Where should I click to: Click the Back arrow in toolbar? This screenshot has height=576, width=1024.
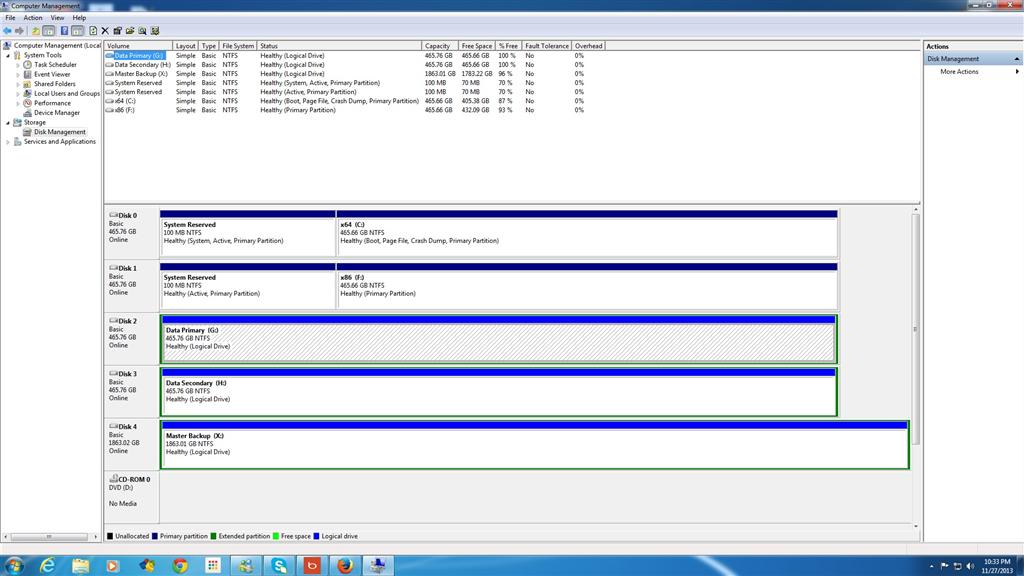(x=7, y=31)
